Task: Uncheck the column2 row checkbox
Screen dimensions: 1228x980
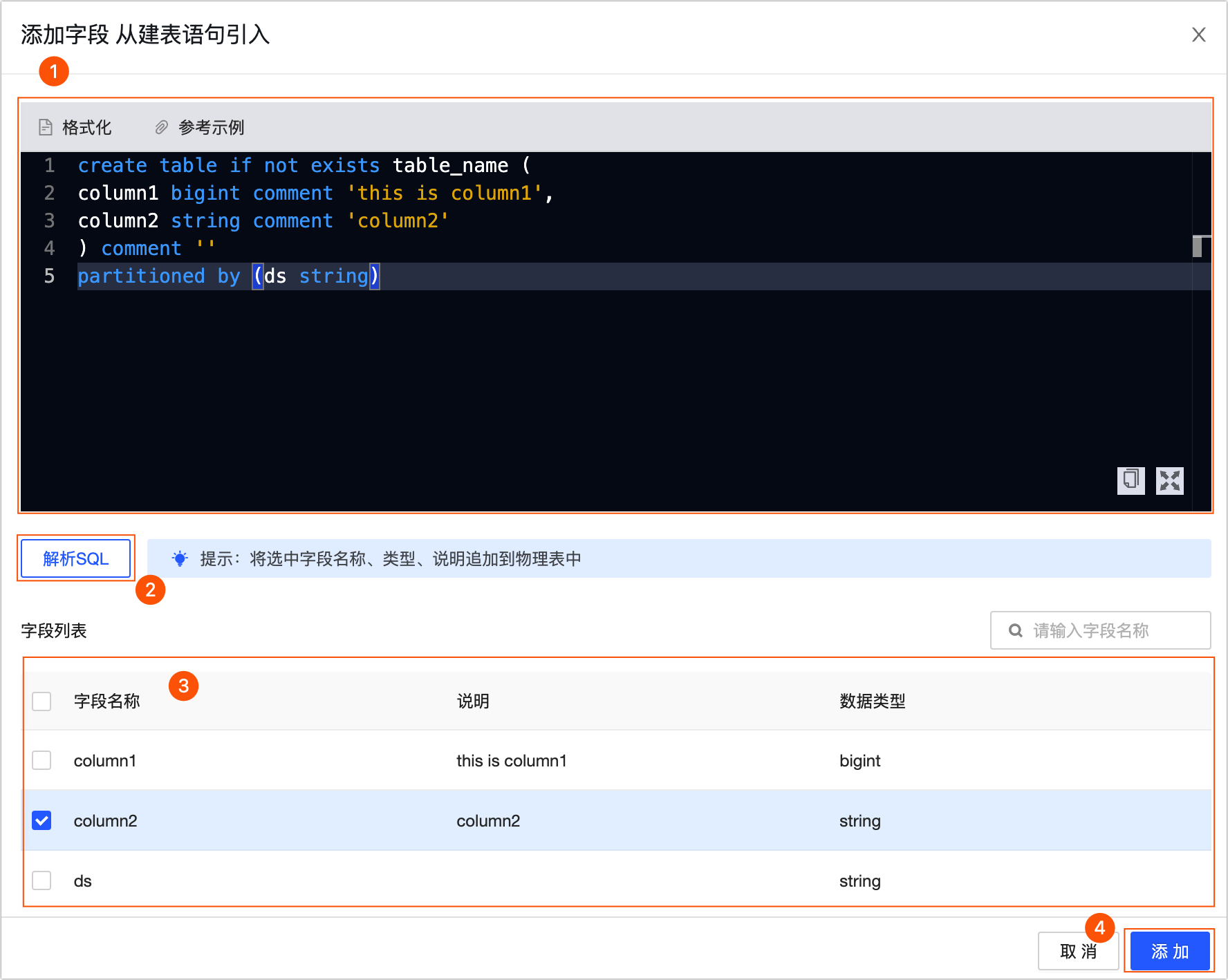Action: tap(41, 820)
